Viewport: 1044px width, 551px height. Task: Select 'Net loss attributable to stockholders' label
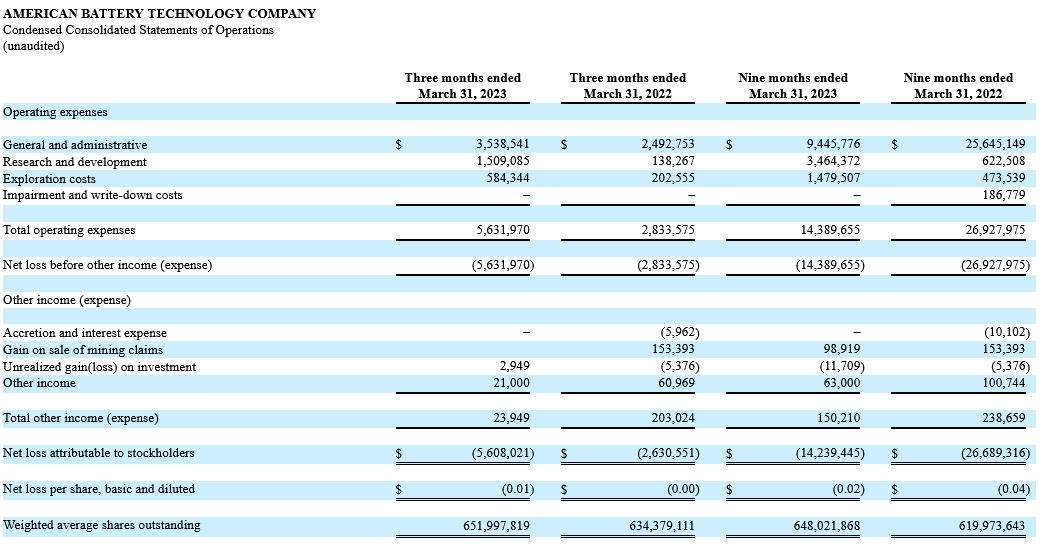(99, 453)
